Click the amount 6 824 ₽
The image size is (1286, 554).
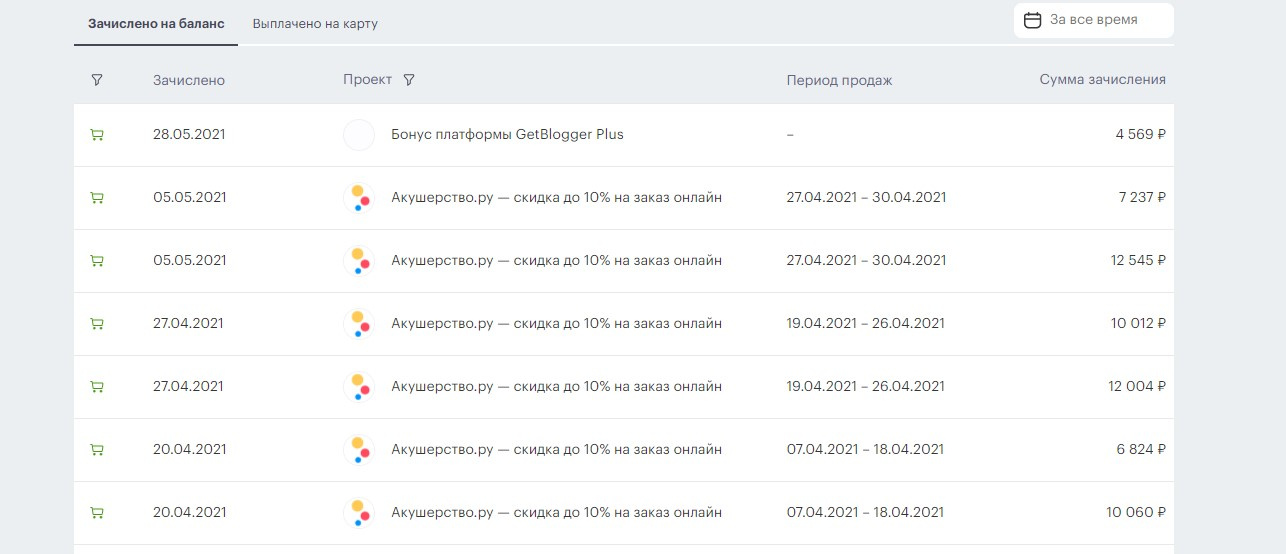(1141, 449)
